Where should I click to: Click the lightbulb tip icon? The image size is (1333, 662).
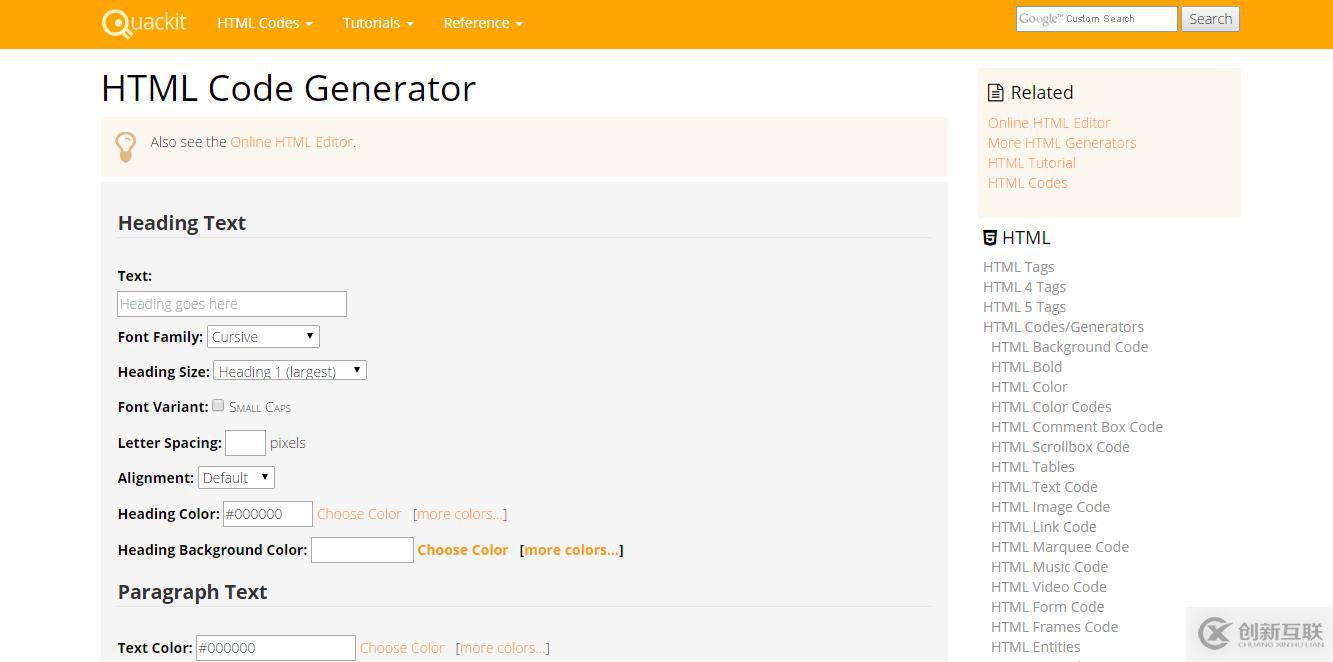pos(126,146)
